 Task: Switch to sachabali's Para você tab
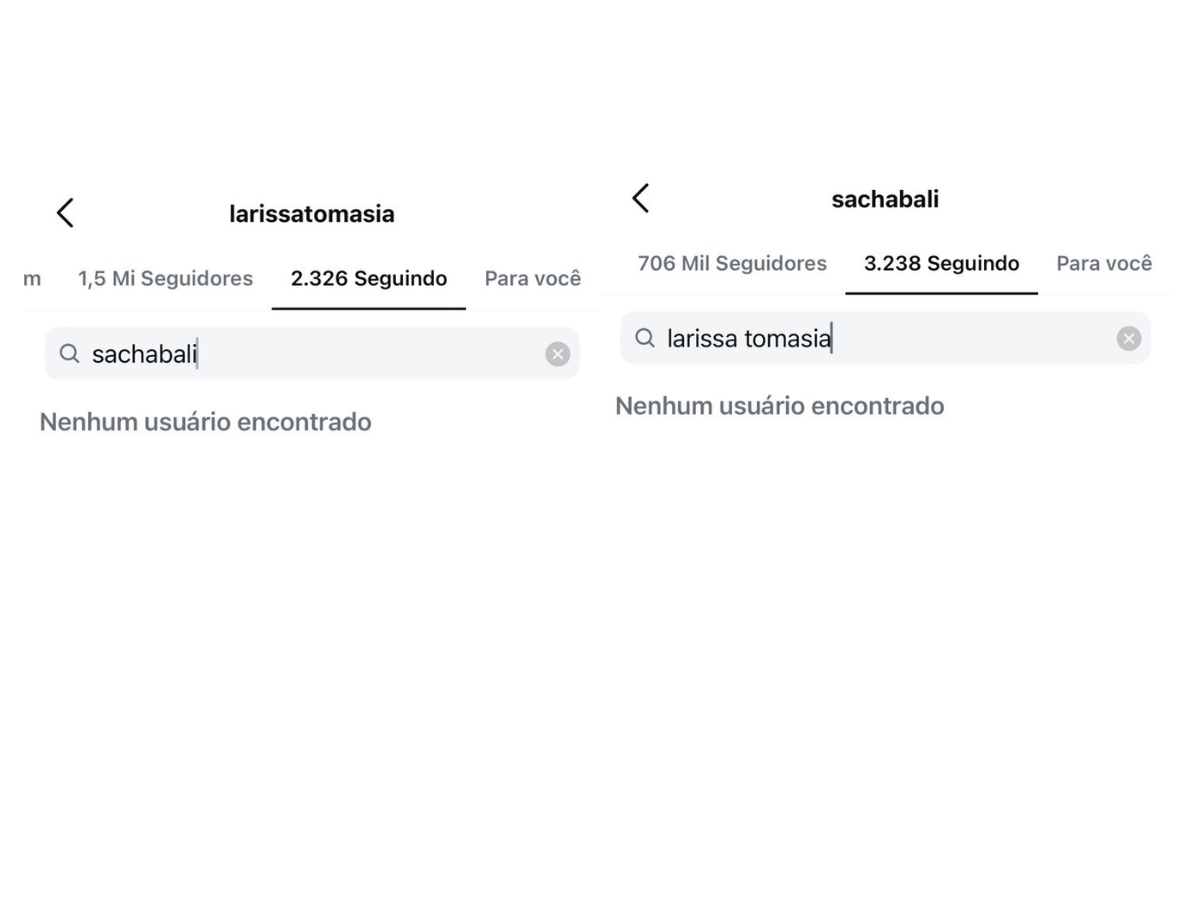[1104, 264]
